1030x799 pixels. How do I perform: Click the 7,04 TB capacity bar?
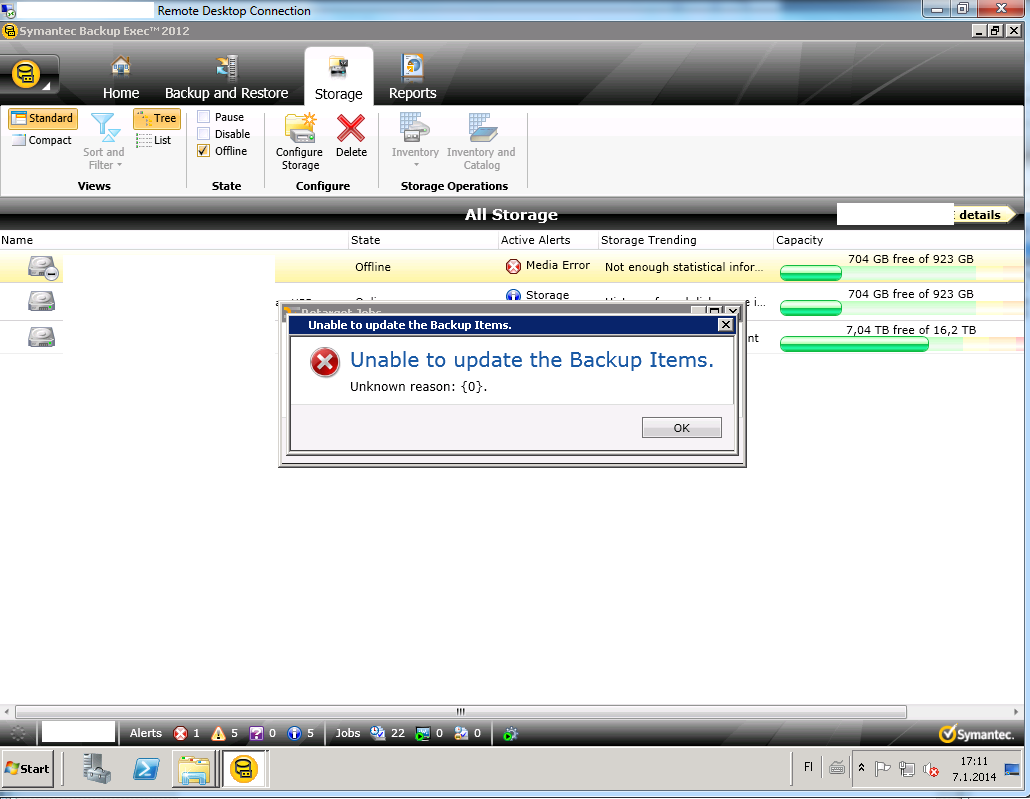[x=853, y=345]
